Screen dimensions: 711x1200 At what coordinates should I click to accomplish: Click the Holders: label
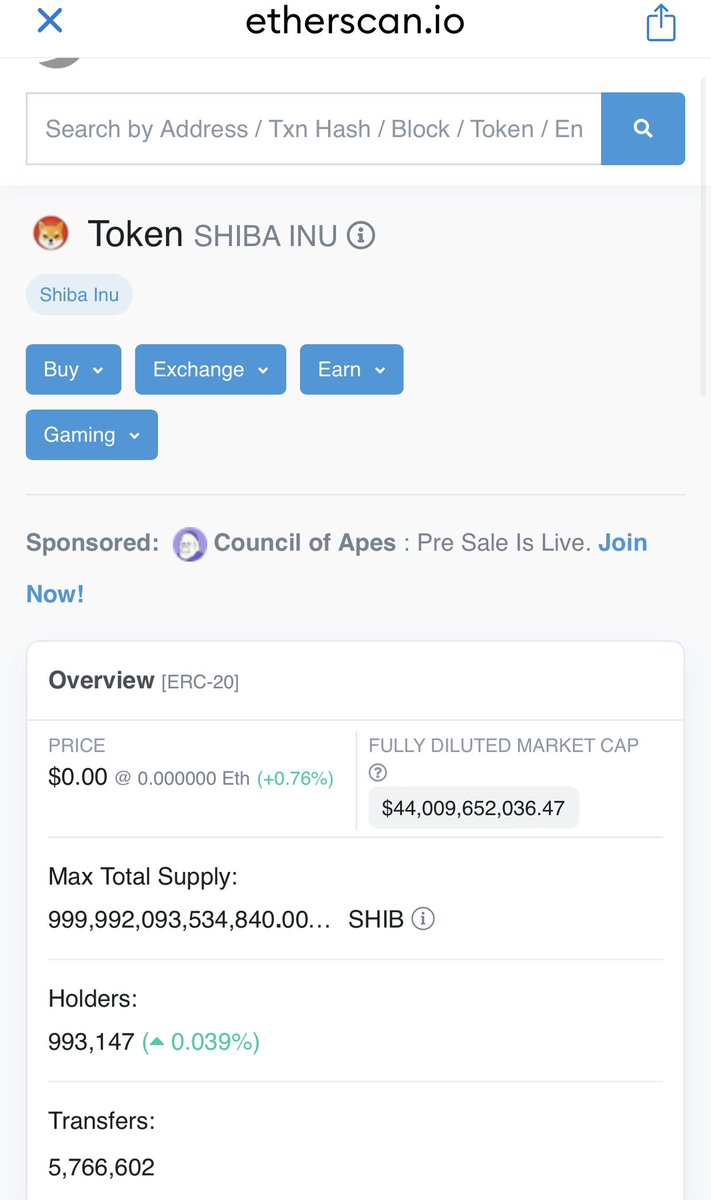click(x=93, y=998)
